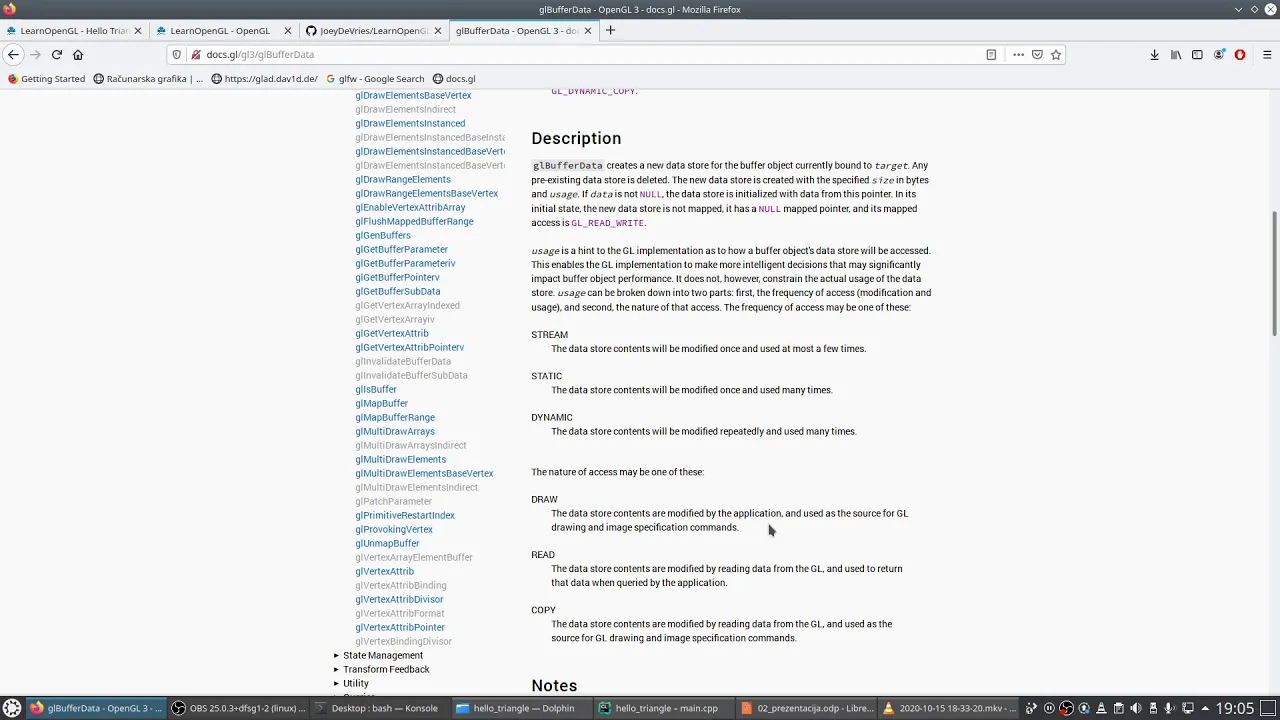1280x720 pixels.
Task: Open glEnableVertexAttribArray link
Action: (410, 208)
